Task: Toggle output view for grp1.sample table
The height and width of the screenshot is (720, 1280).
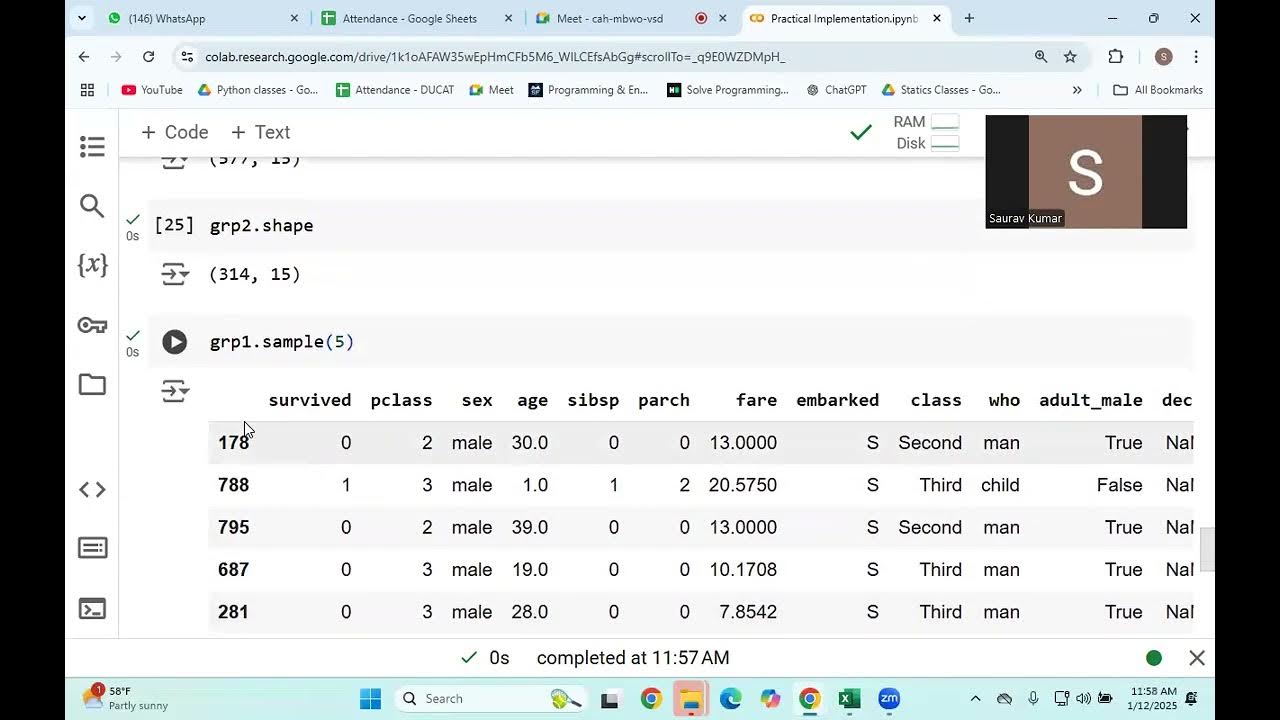Action: (x=175, y=391)
